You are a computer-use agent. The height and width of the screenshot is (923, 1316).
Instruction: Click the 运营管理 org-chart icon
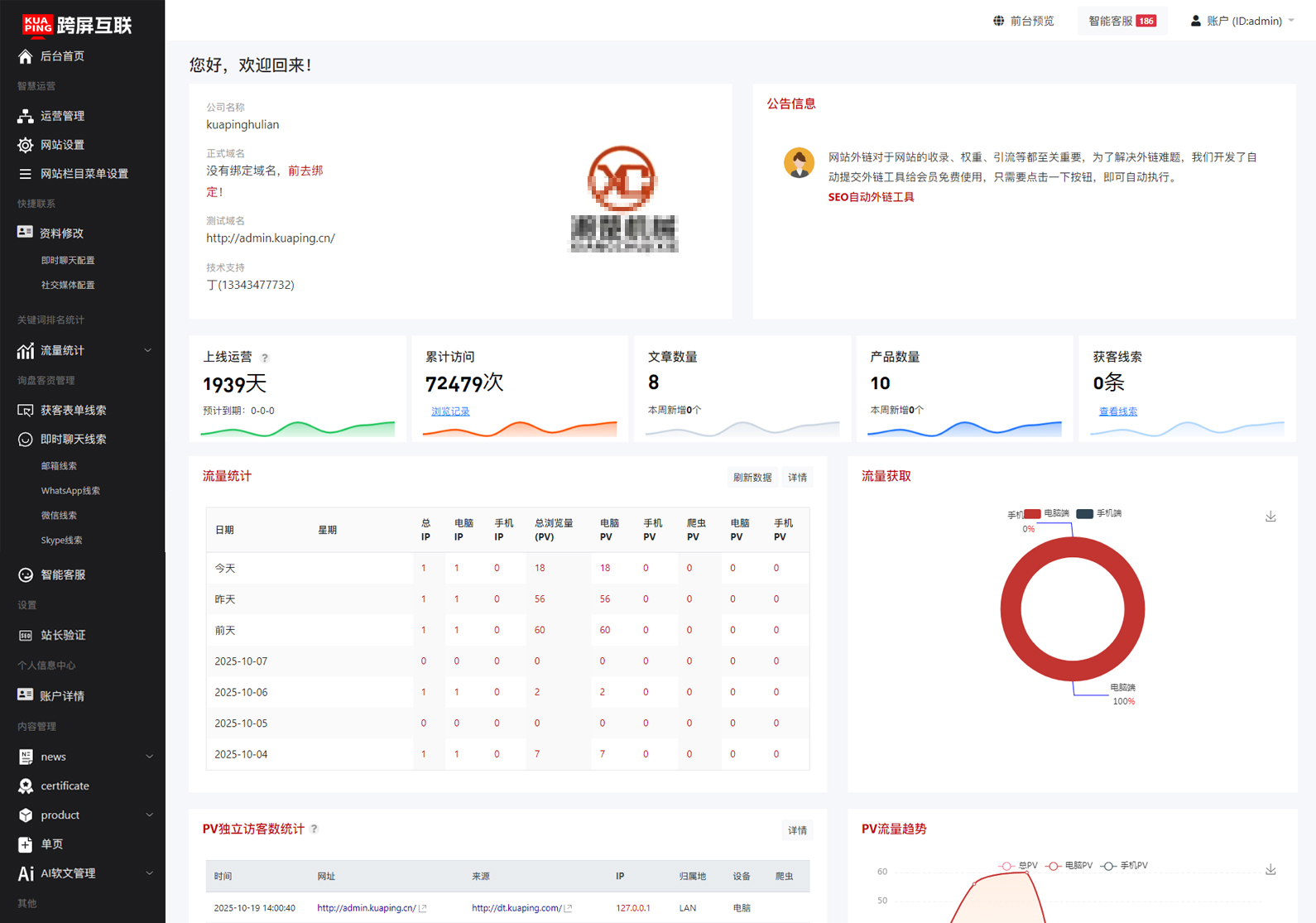click(25, 116)
